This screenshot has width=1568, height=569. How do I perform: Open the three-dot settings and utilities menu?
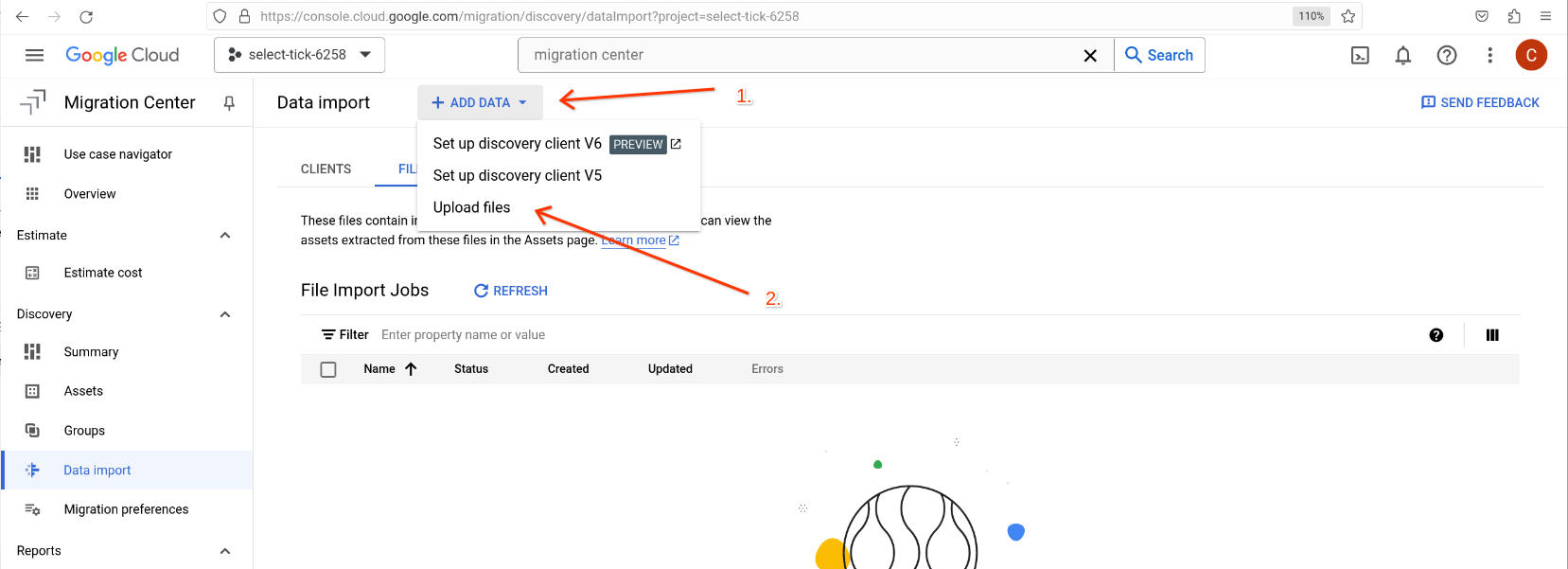point(1489,55)
